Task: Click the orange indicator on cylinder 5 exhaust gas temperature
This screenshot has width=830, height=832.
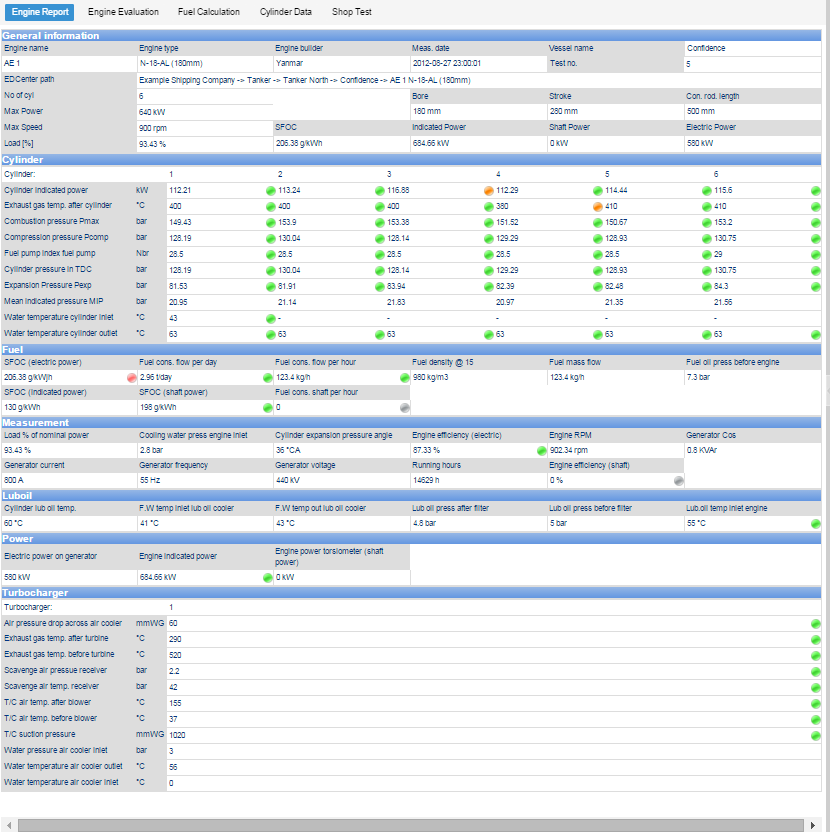Action: (x=596, y=205)
